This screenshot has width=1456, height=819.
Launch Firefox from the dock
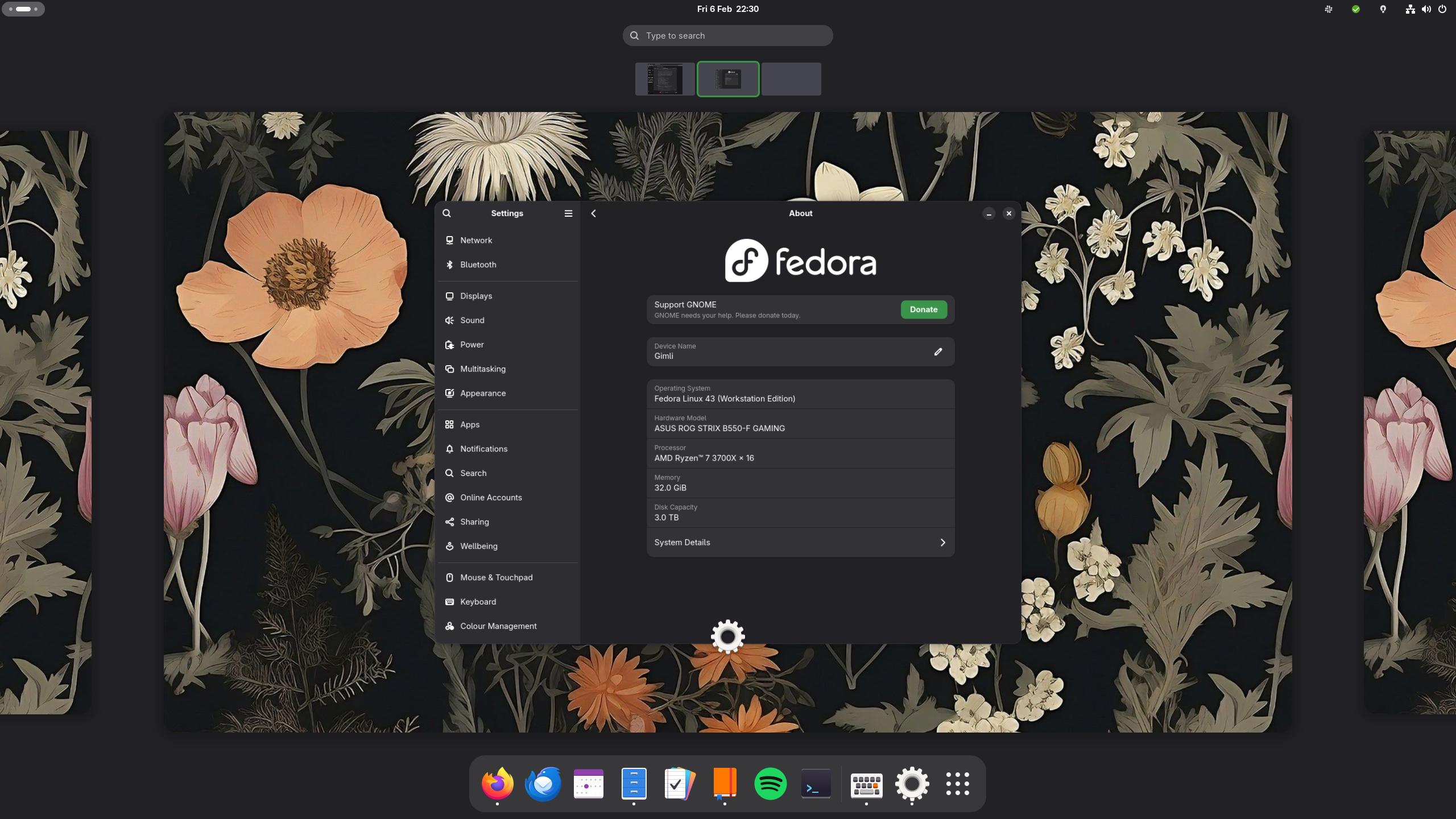[x=497, y=783]
